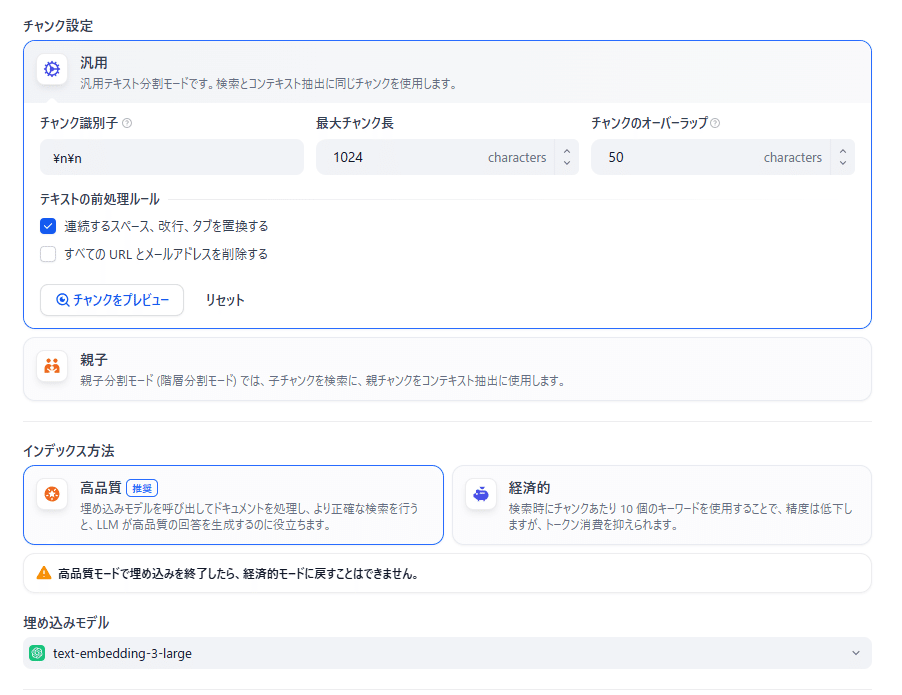Decrease チャンクのオーバーラップ with down arrow
The image size is (902, 695).
[x=843, y=163]
